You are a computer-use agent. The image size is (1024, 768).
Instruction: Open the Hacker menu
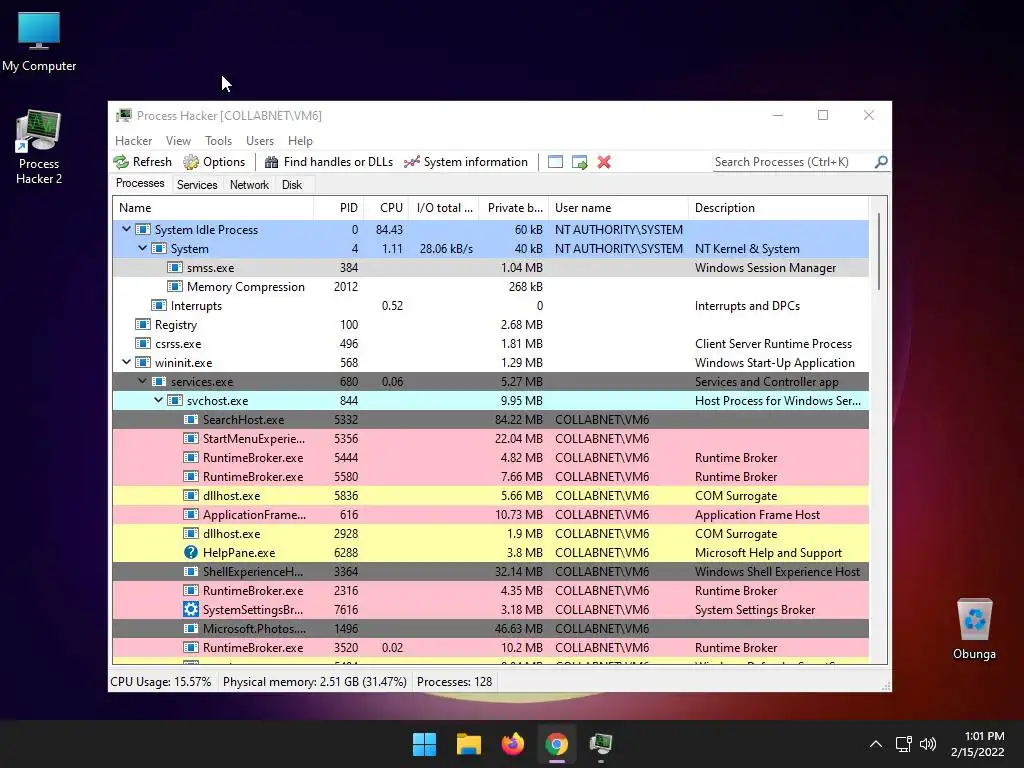point(133,141)
